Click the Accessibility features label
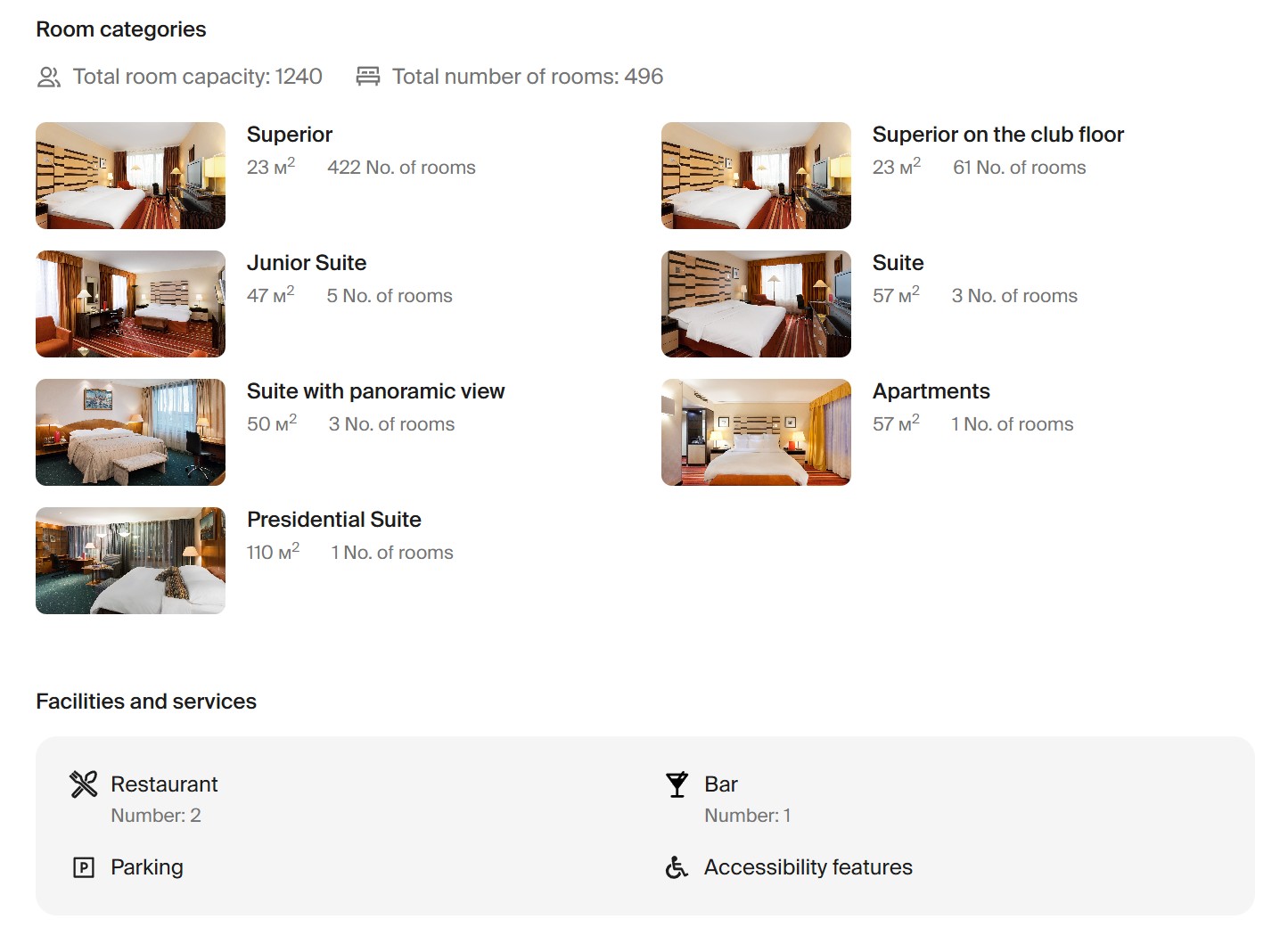Viewport: 1288px width, 944px height. [x=808, y=867]
